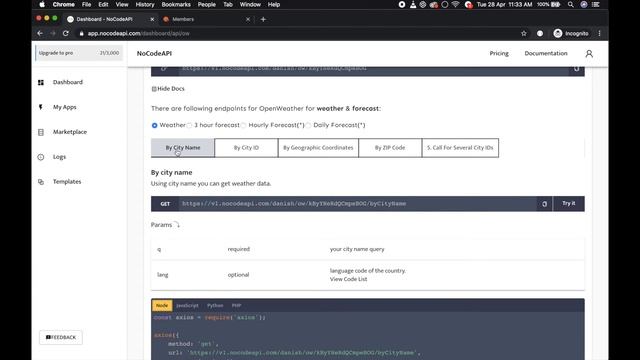This screenshot has height=360, width=640.
Task: Expand the Params section arrow
Action: coord(177,224)
